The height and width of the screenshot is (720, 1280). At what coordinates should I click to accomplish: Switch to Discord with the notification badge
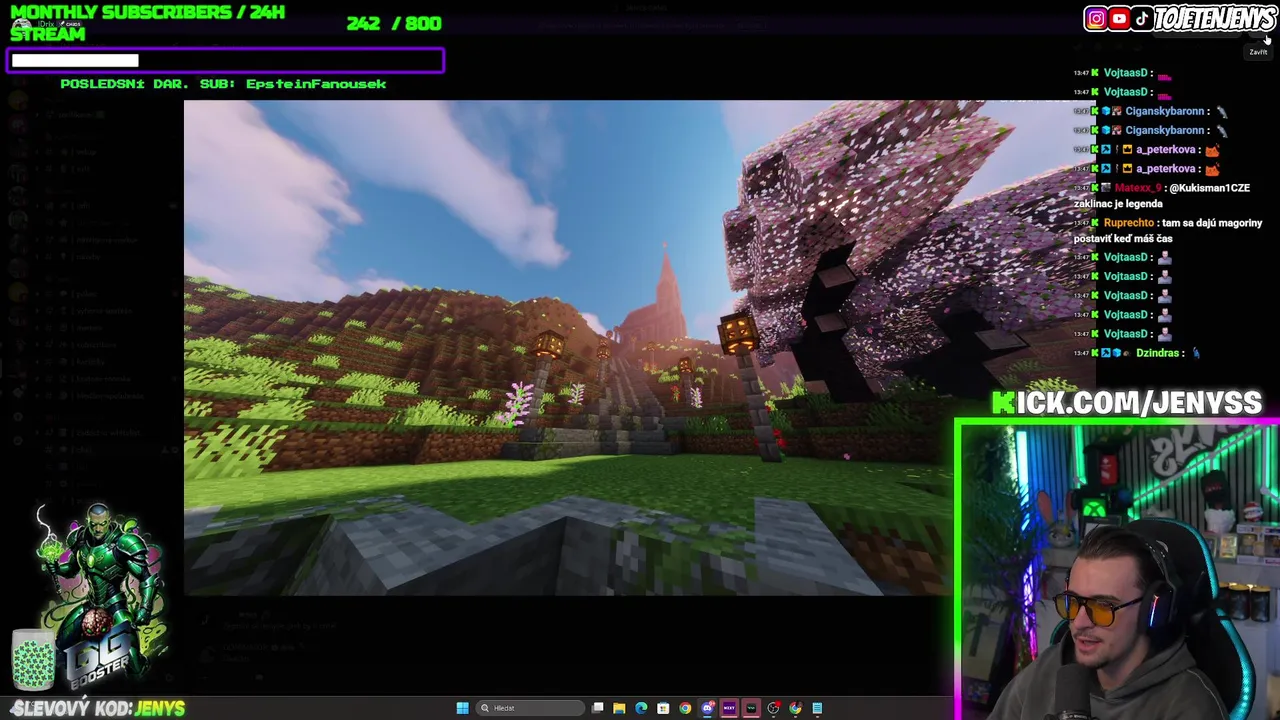707,708
